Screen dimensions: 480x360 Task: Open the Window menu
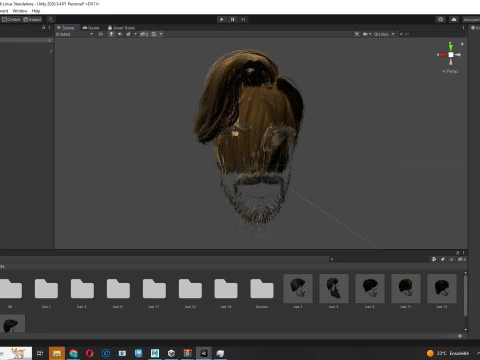click(x=20, y=11)
